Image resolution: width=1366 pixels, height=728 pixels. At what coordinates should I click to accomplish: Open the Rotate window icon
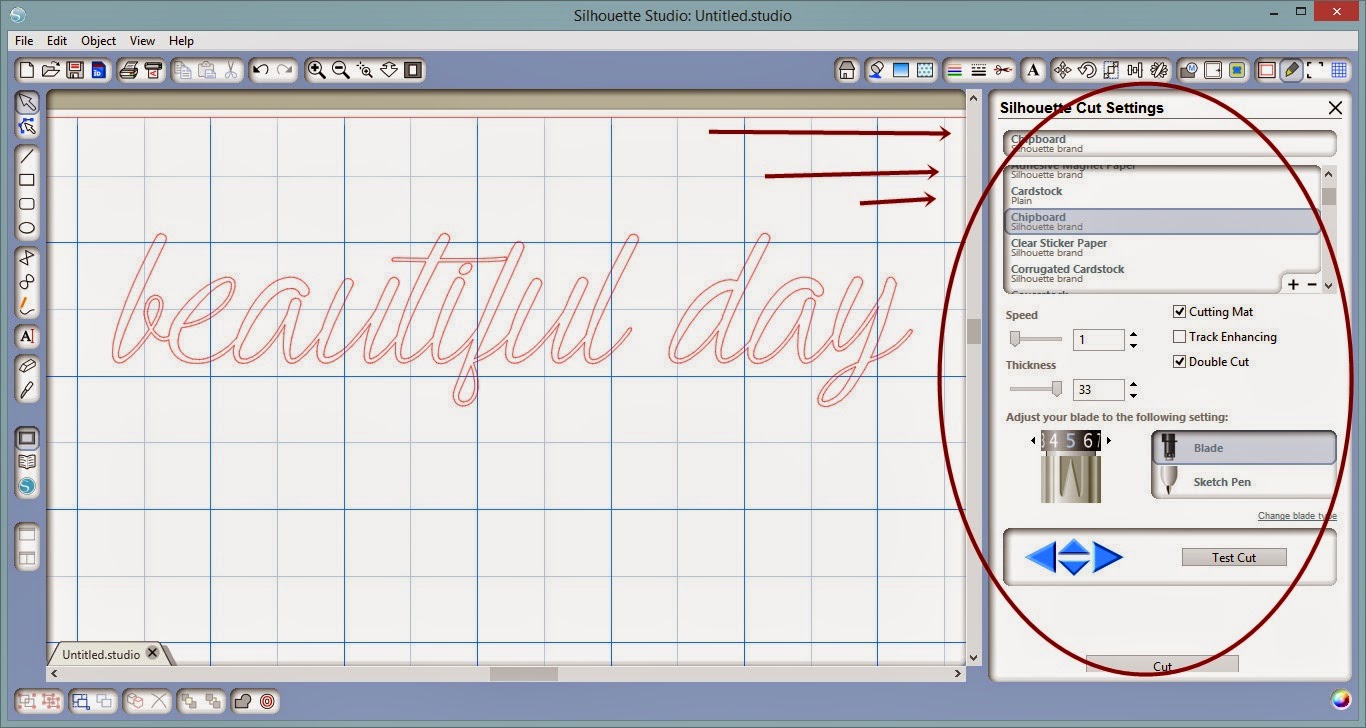[1087, 70]
